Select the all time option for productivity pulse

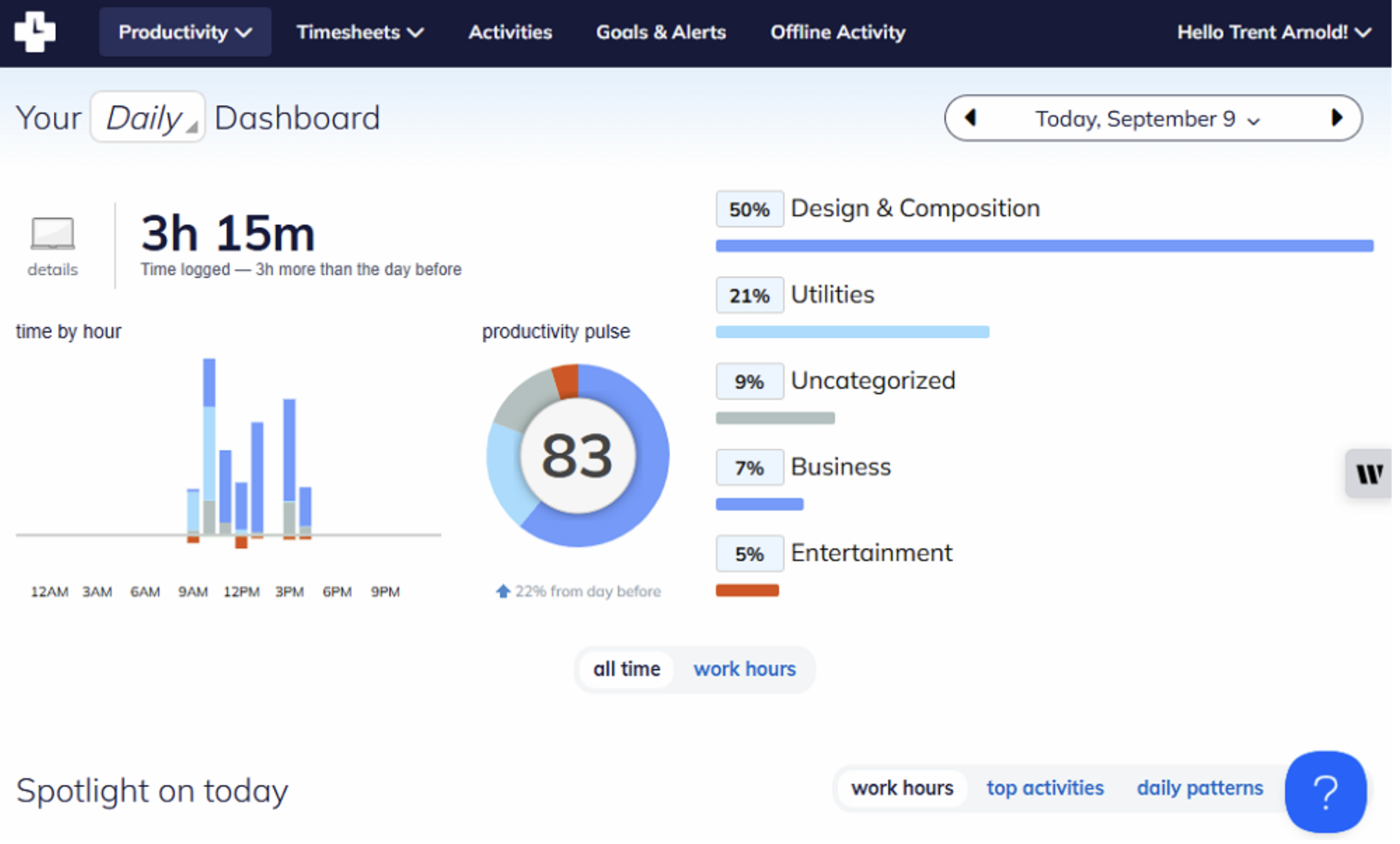[x=626, y=669]
